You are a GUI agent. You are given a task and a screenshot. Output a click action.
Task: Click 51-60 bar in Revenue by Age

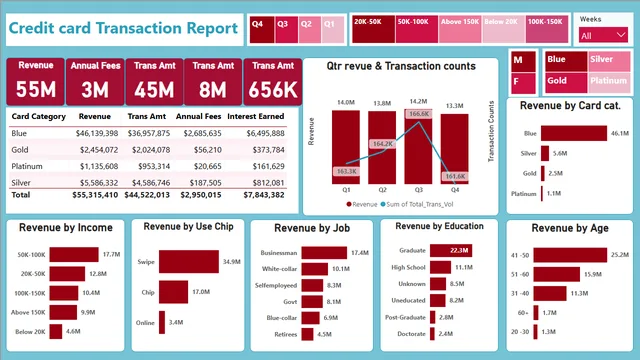pos(557,274)
